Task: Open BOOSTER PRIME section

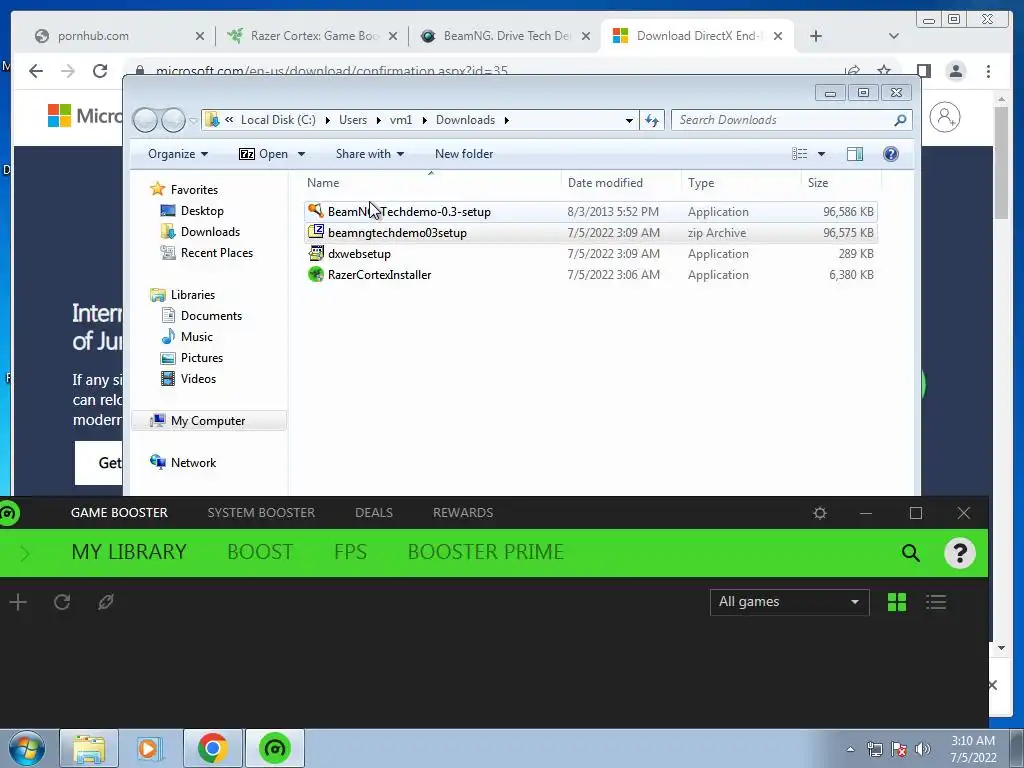Action: (485, 552)
